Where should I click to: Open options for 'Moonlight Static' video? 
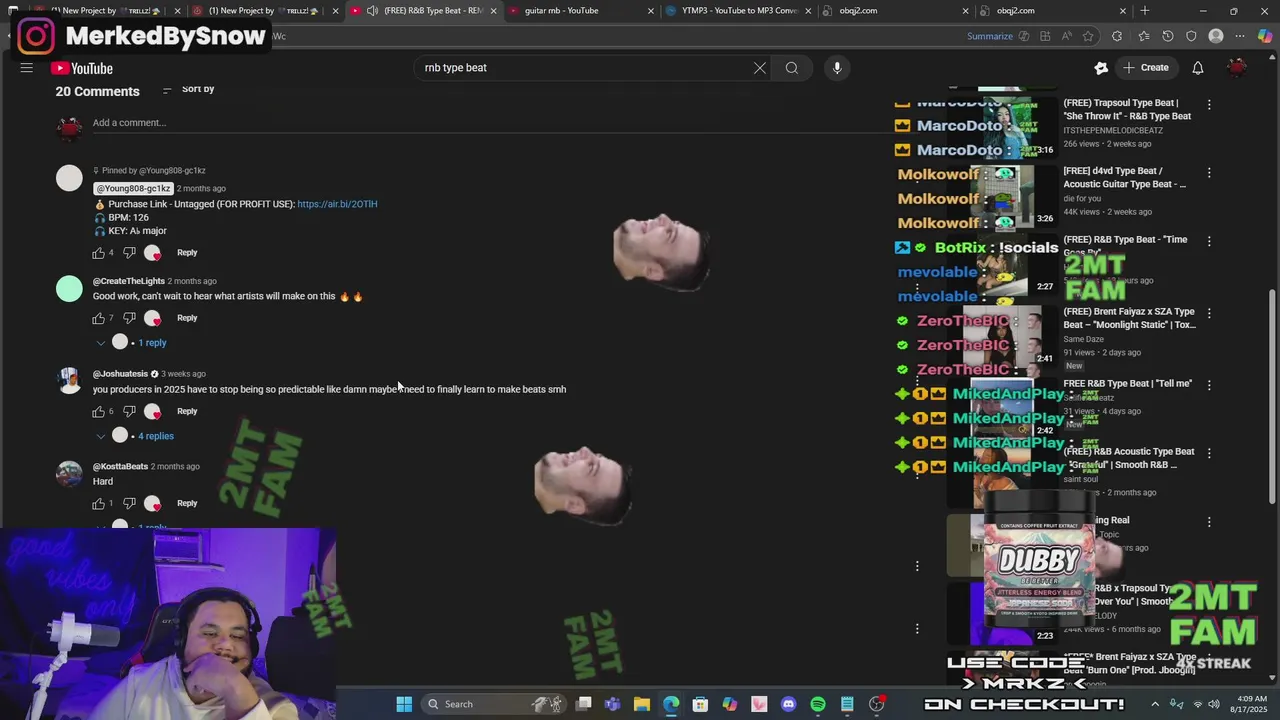point(1209,313)
